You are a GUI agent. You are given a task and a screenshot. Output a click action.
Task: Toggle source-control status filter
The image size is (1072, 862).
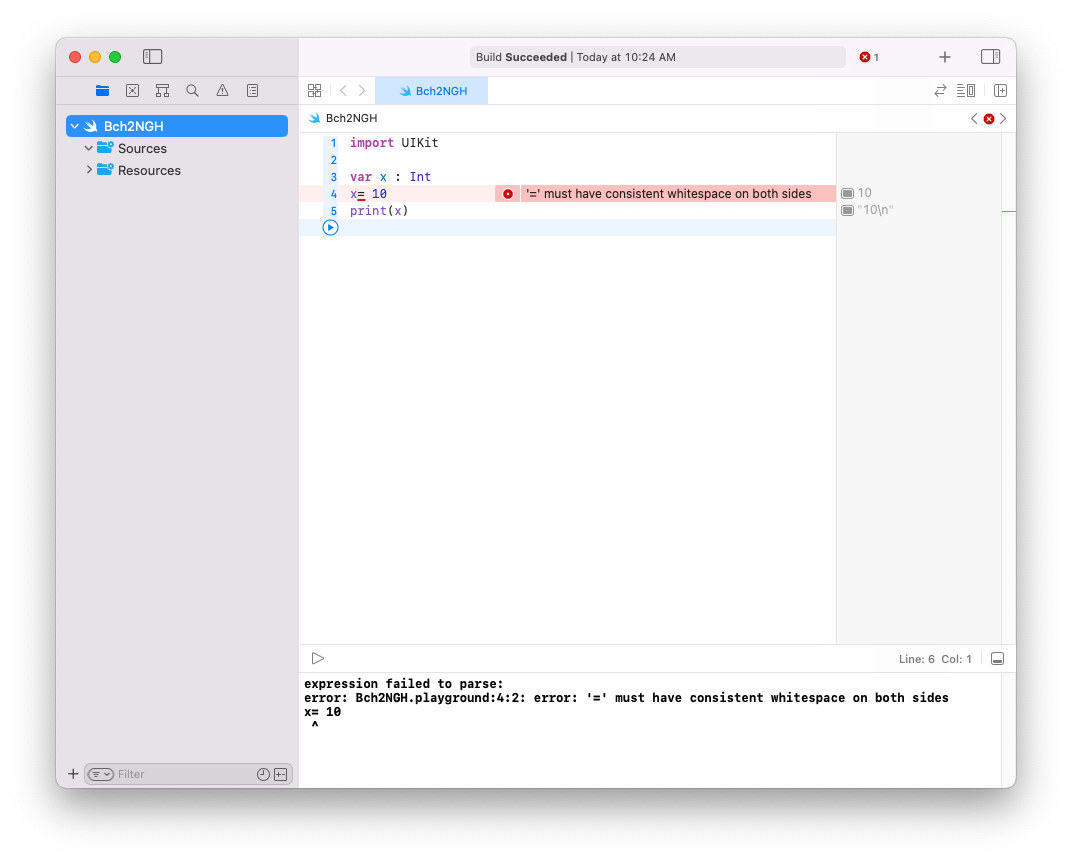point(280,774)
